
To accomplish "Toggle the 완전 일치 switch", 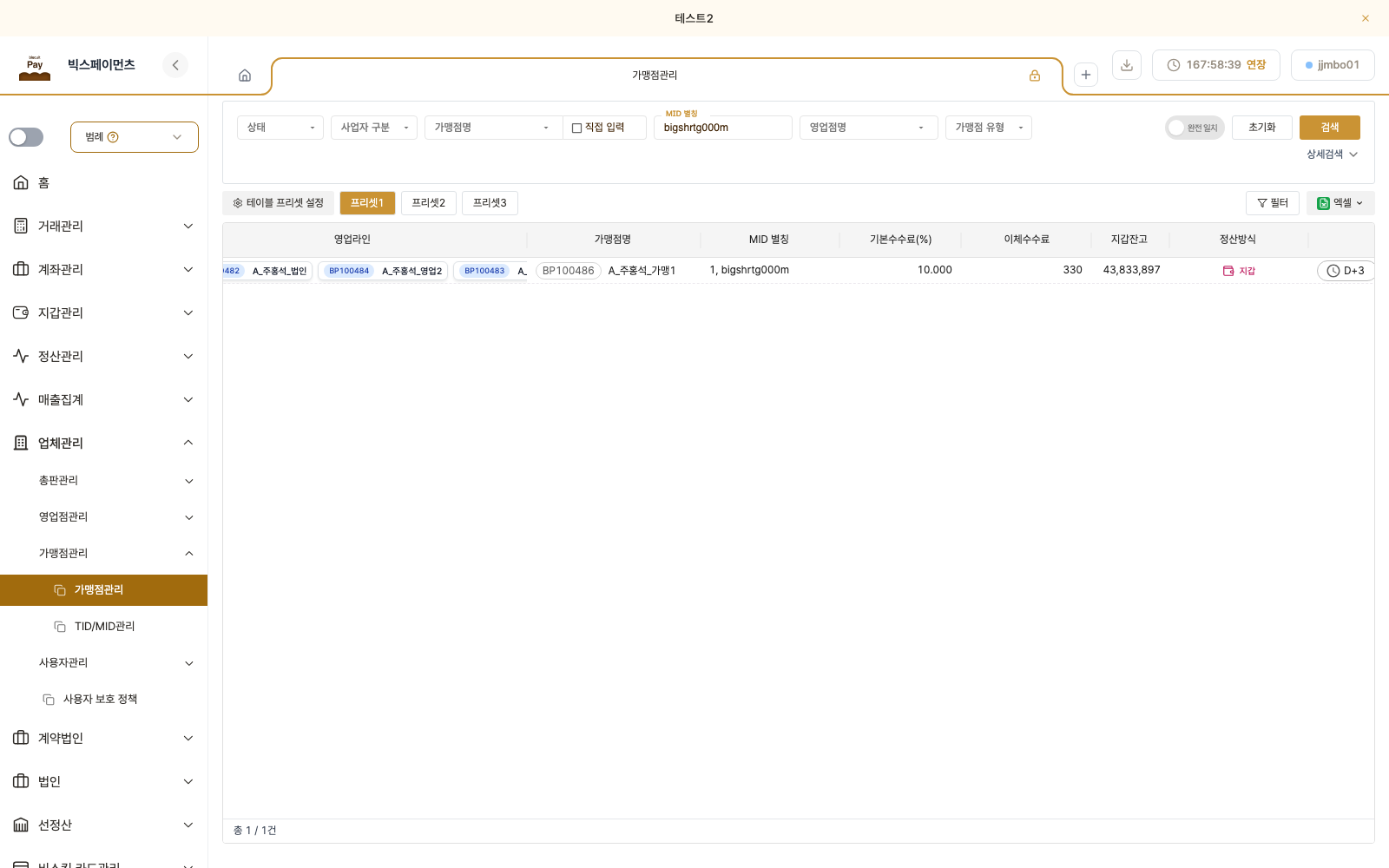I will (x=1195, y=128).
